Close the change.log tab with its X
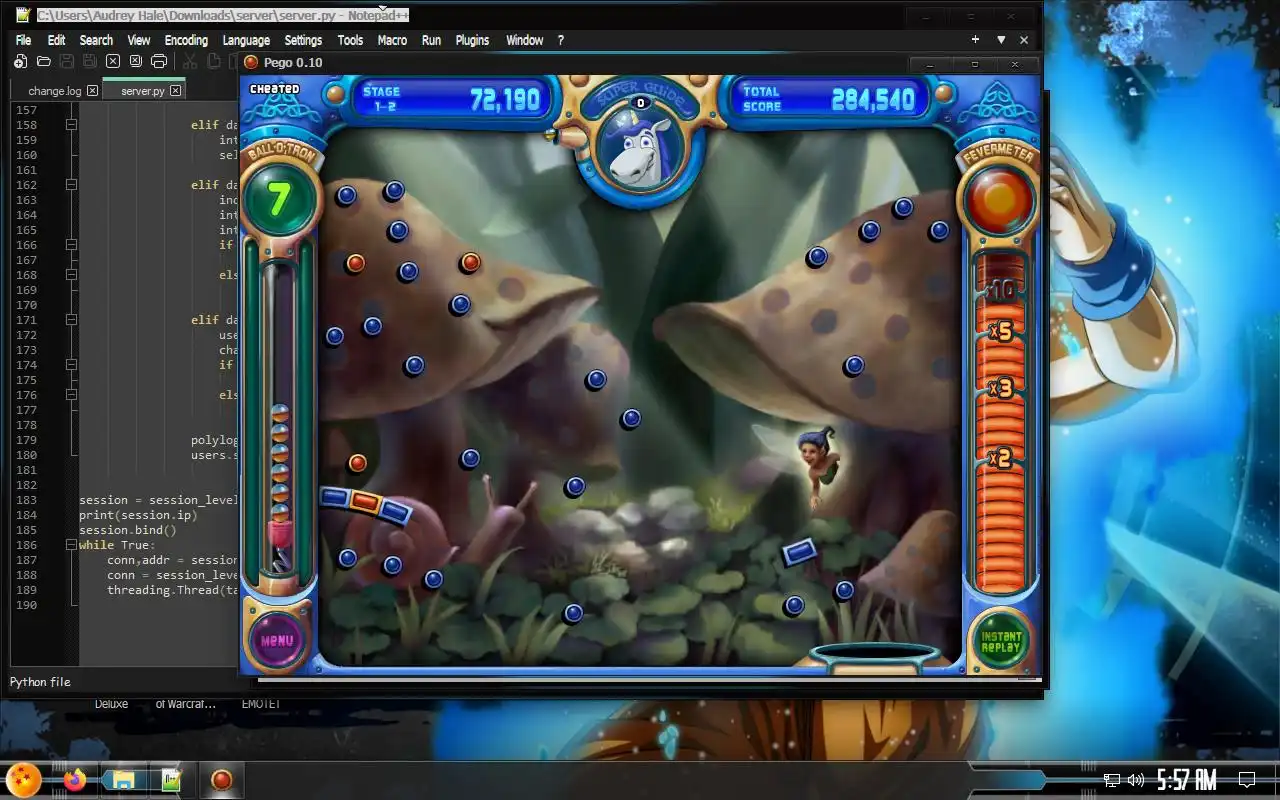Image resolution: width=1280 pixels, height=800 pixels. click(x=92, y=91)
